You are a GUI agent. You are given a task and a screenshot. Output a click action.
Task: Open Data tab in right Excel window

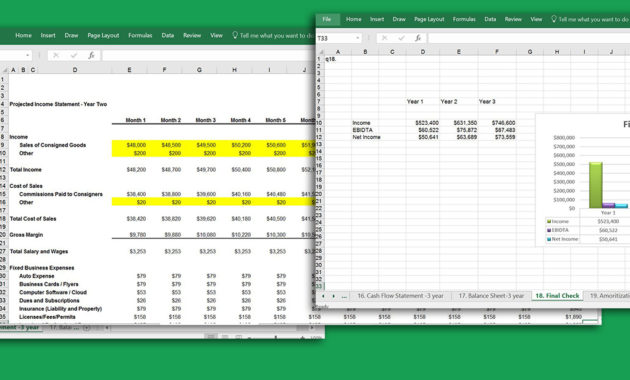(x=490, y=19)
